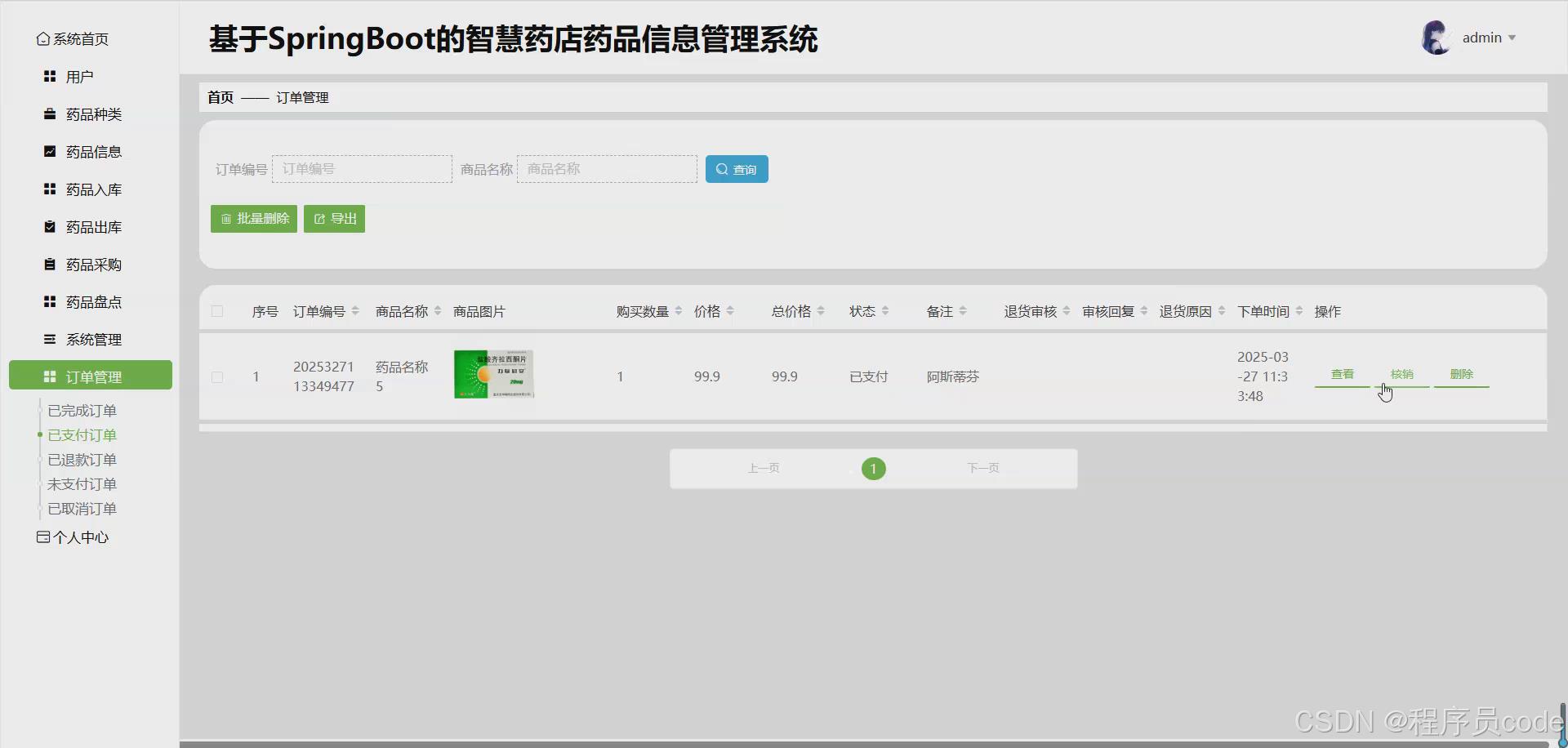Check the checkbox for order row 1
The height and width of the screenshot is (748, 1568).
pos(217,376)
